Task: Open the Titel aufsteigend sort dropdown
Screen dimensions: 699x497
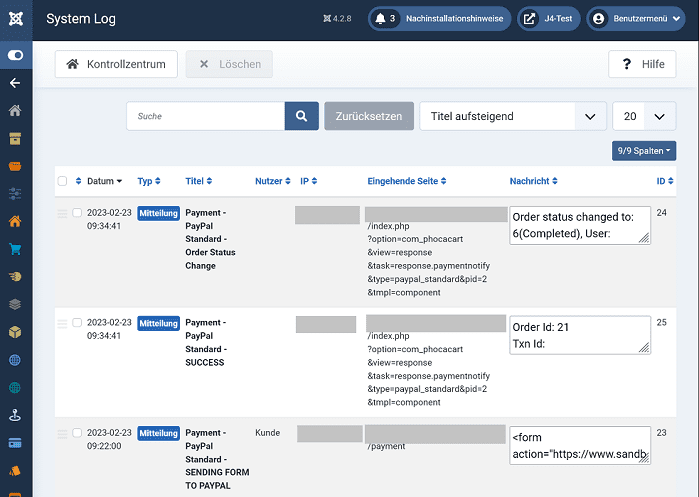Action: pos(512,116)
